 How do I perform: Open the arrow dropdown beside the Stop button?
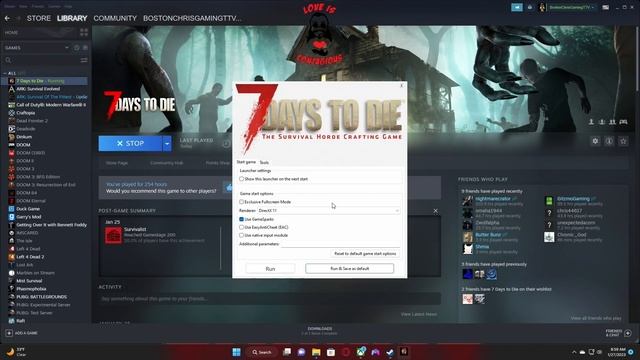[x=167, y=144]
